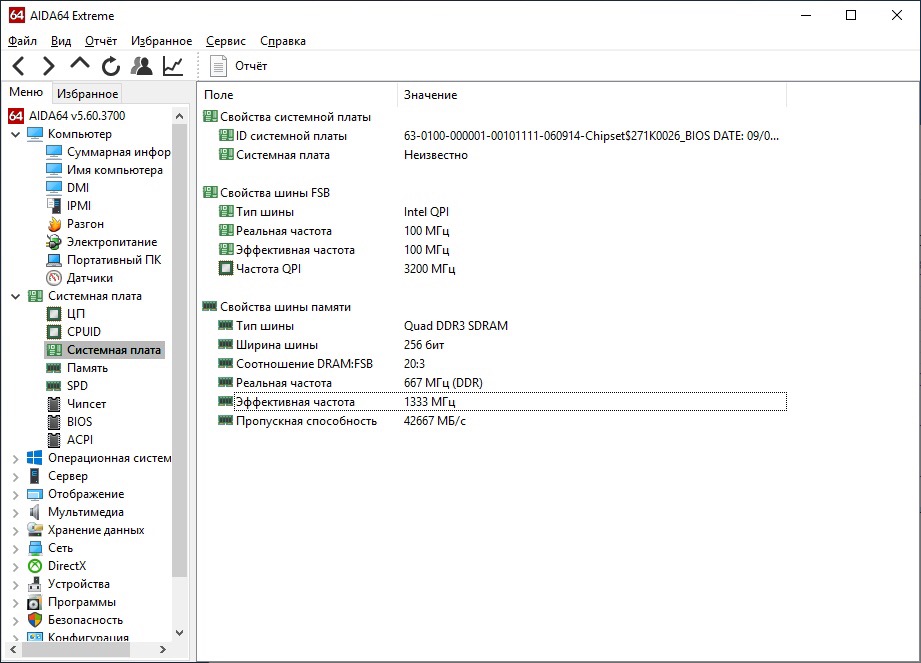Screen dimensions: 921x663
Task: Open the Сервис menu
Action: pos(226,41)
